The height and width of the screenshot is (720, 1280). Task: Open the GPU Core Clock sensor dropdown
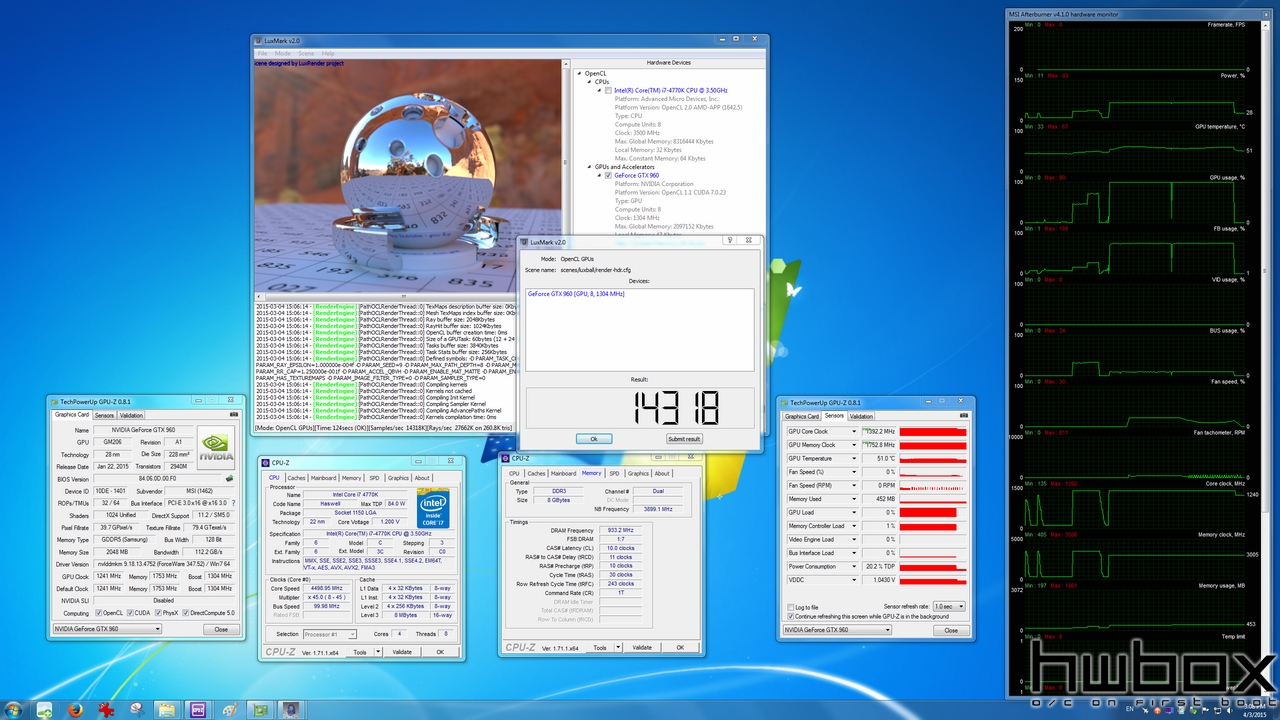tap(854, 432)
